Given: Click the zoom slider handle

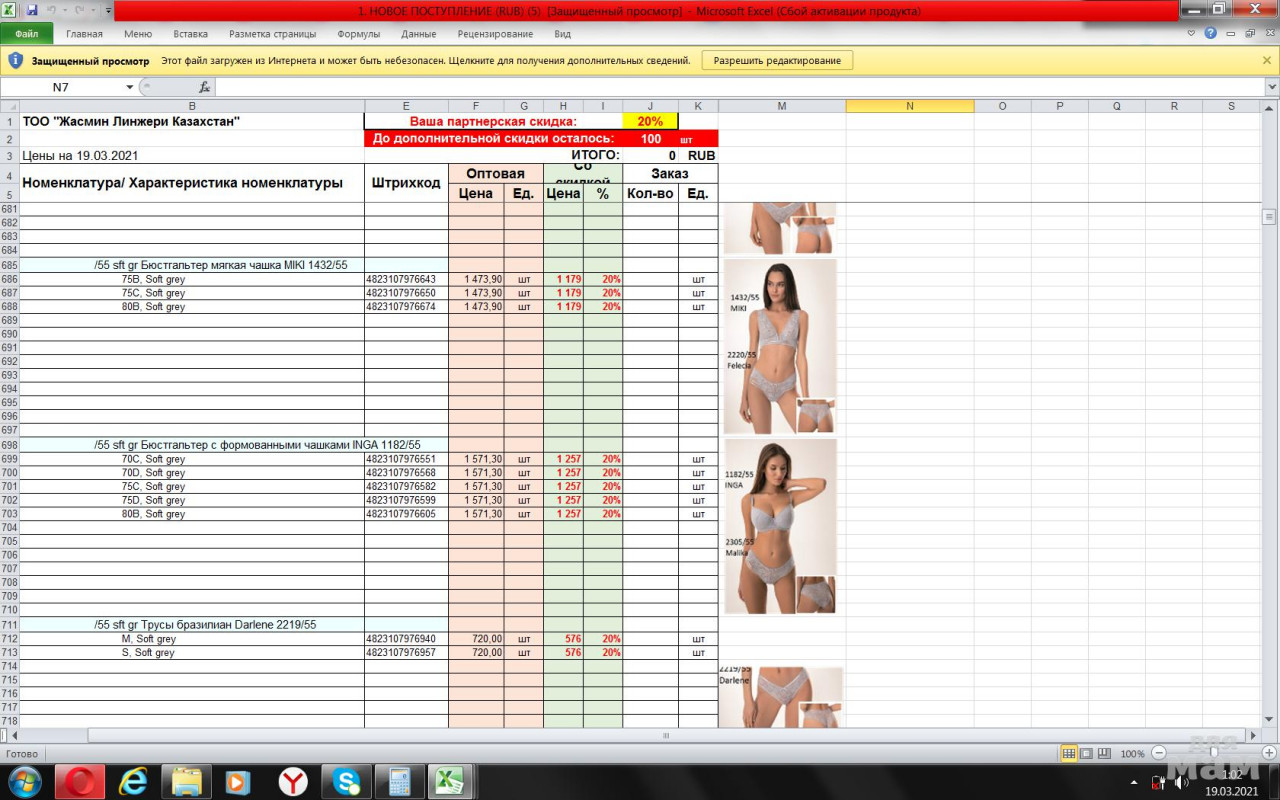Looking at the screenshot, I should pos(1214,753).
